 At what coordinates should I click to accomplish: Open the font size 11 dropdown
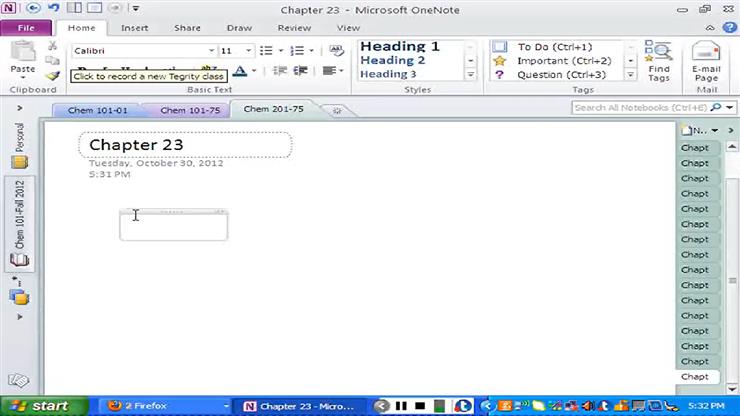coord(248,51)
